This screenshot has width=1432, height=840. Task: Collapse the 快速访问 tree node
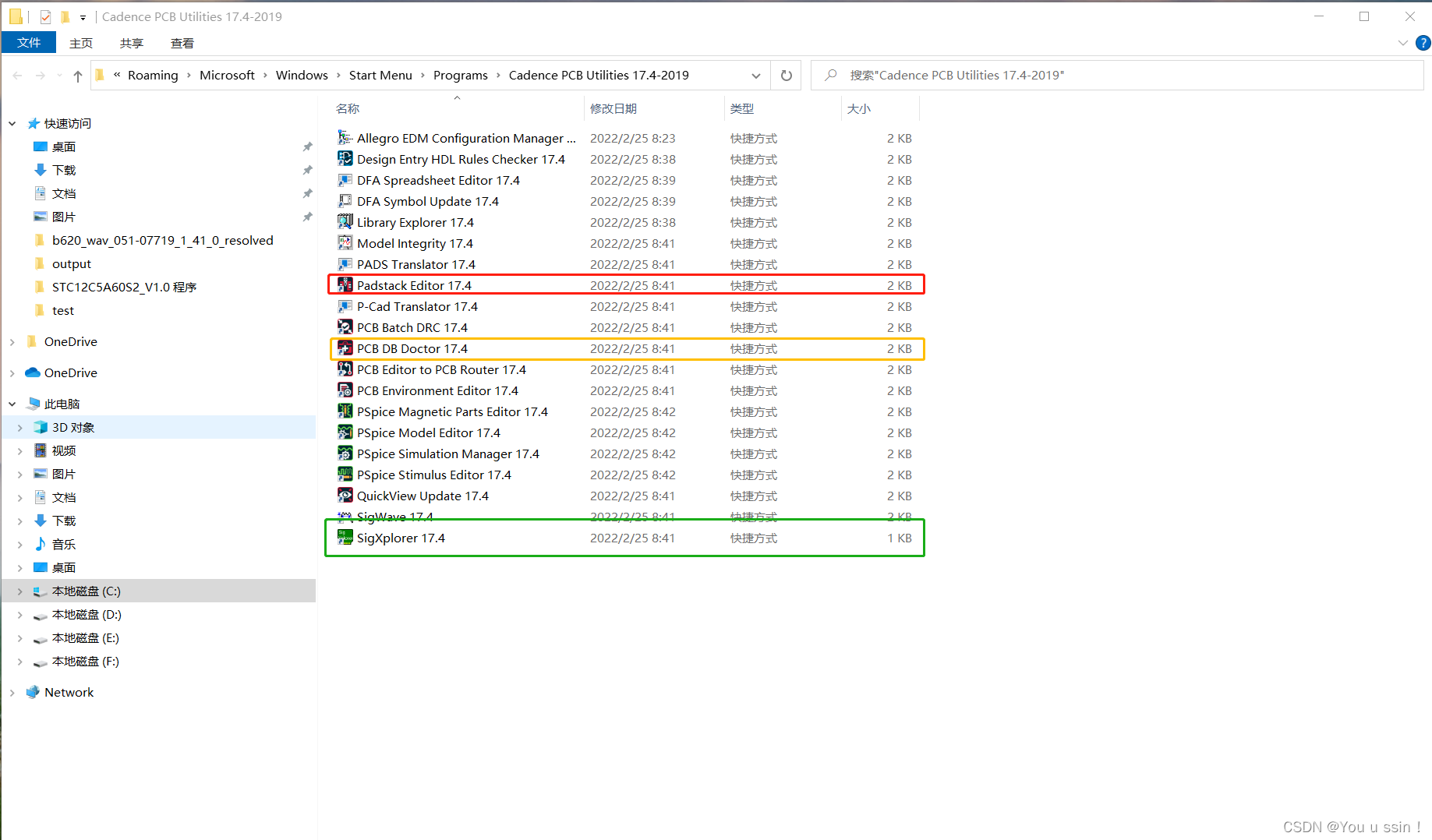click(12, 123)
